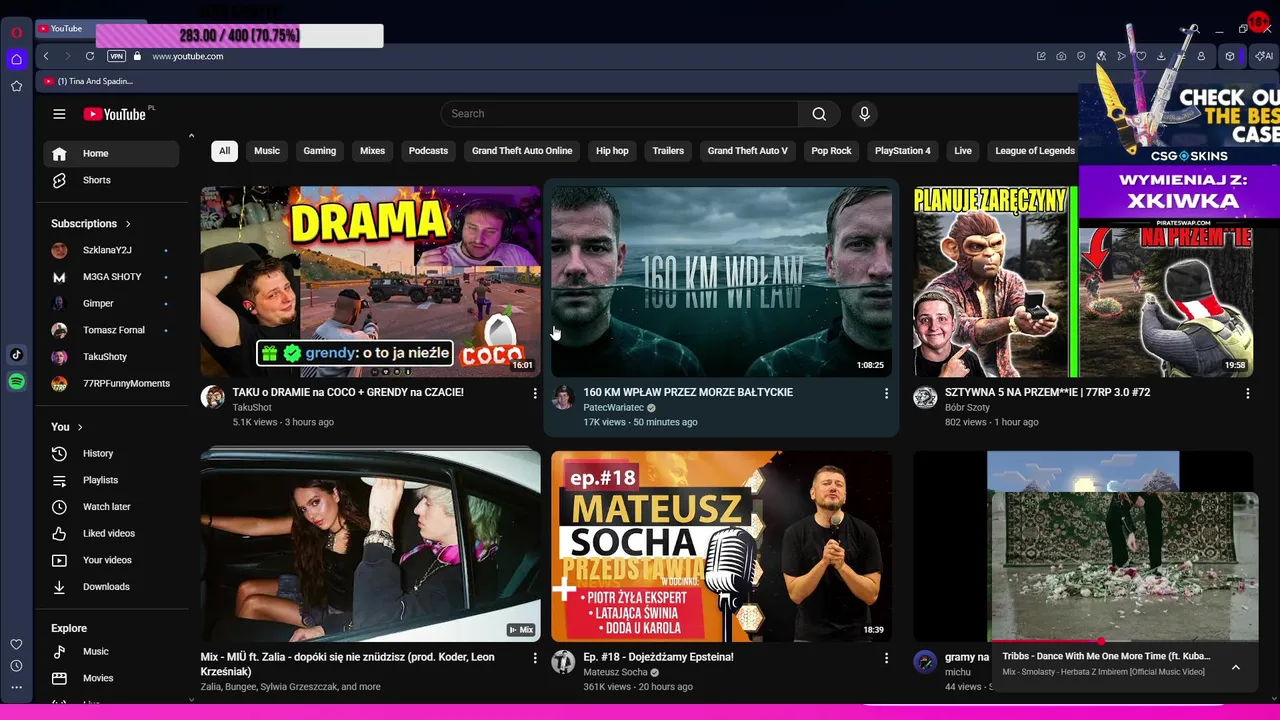Click the edit page icon in address bar

[x=1041, y=56]
